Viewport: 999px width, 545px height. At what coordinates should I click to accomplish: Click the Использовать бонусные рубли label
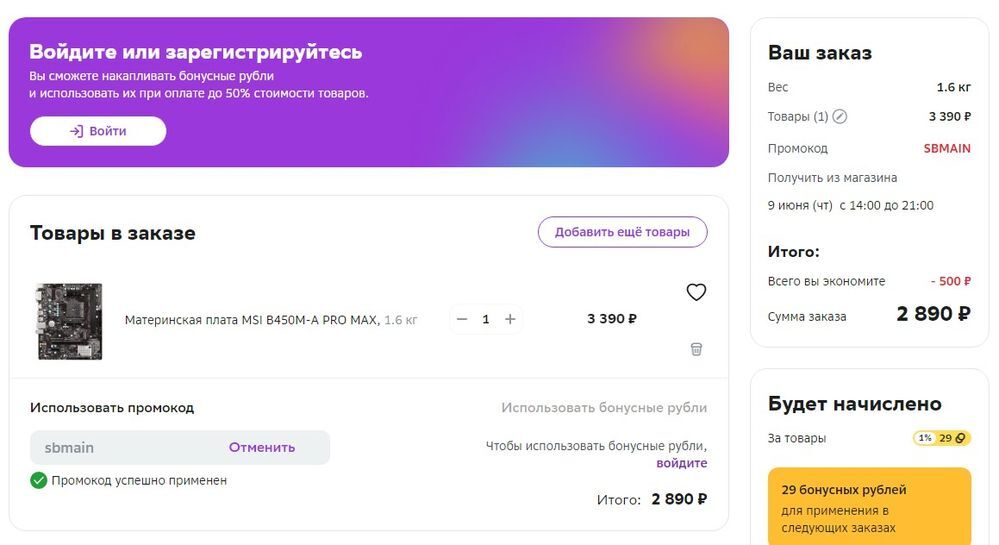tap(604, 408)
